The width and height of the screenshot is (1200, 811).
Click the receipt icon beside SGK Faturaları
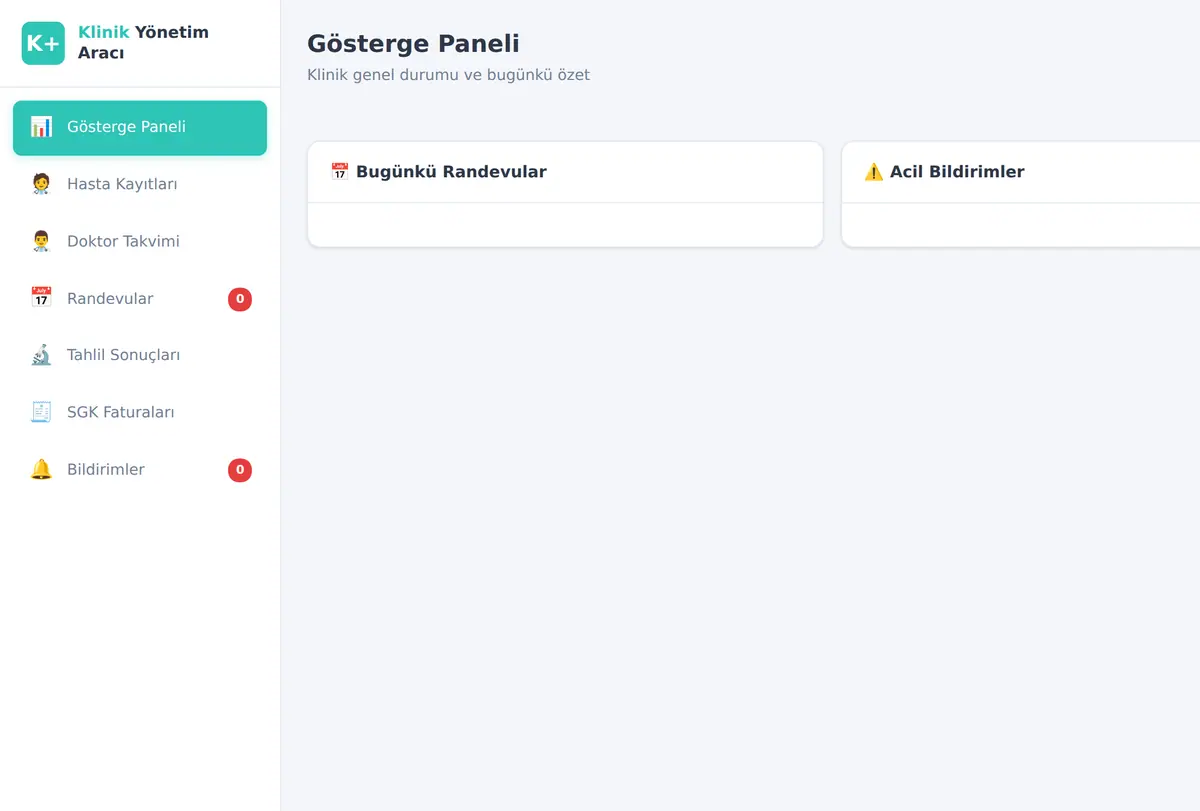pyautogui.click(x=41, y=412)
